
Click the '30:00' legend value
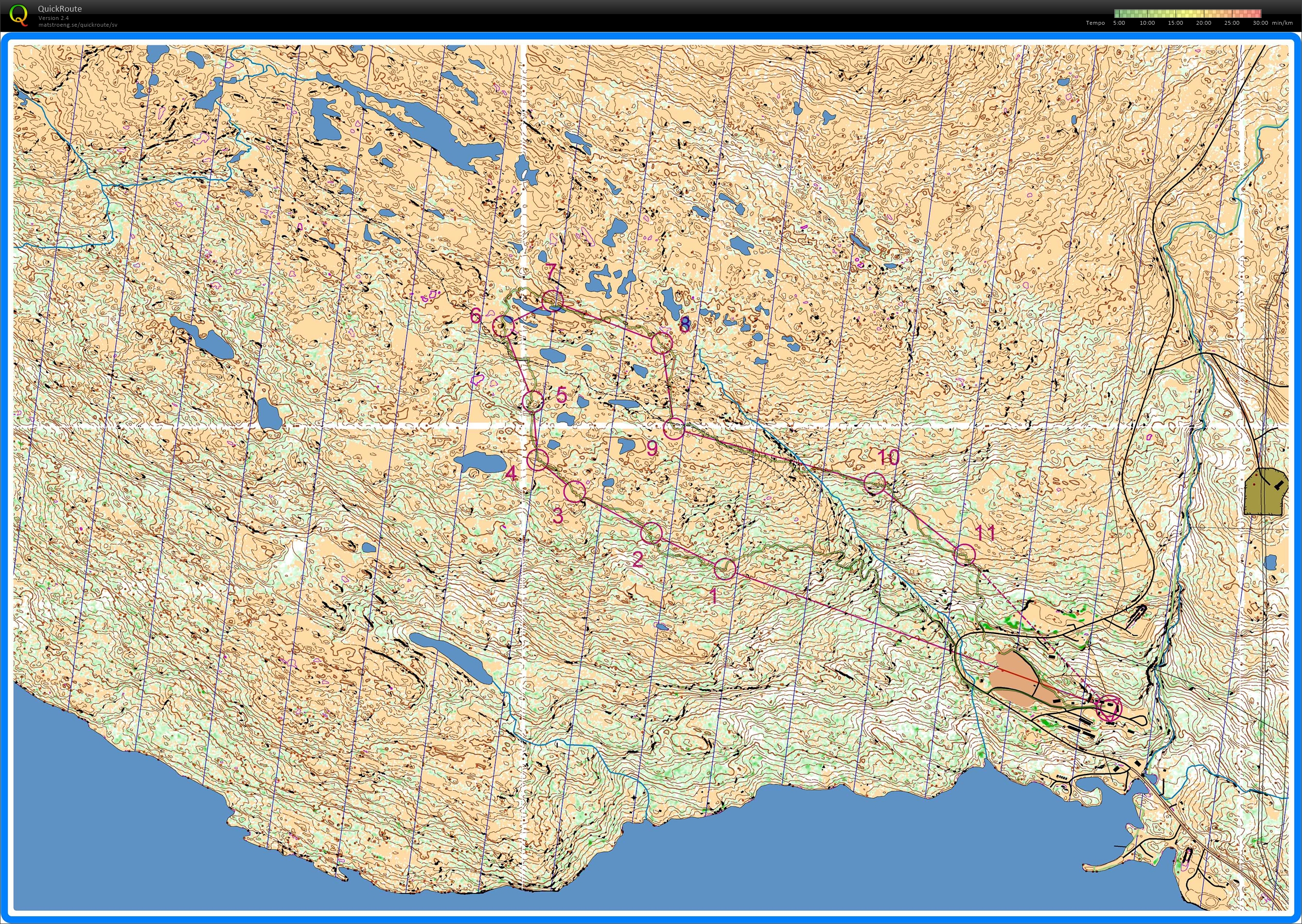[1261, 23]
